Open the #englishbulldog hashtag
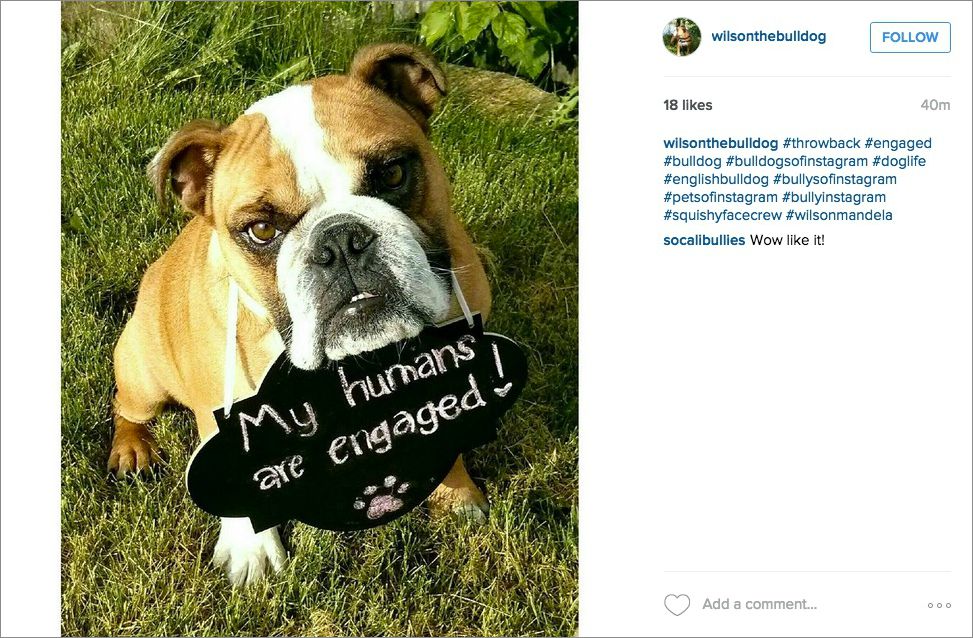Viewport: 973px width, 638px height. (715, 179)
